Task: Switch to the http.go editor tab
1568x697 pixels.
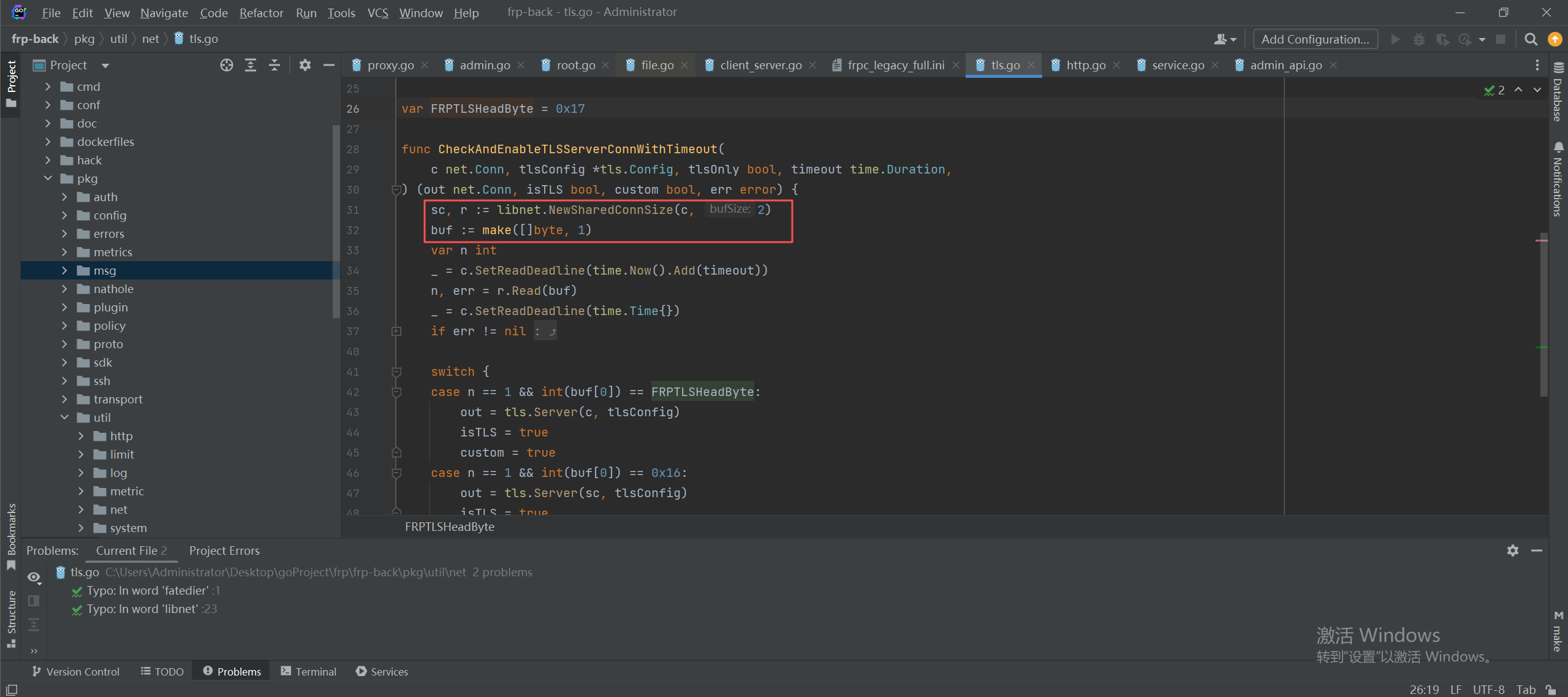Action: pos(1085,65)
